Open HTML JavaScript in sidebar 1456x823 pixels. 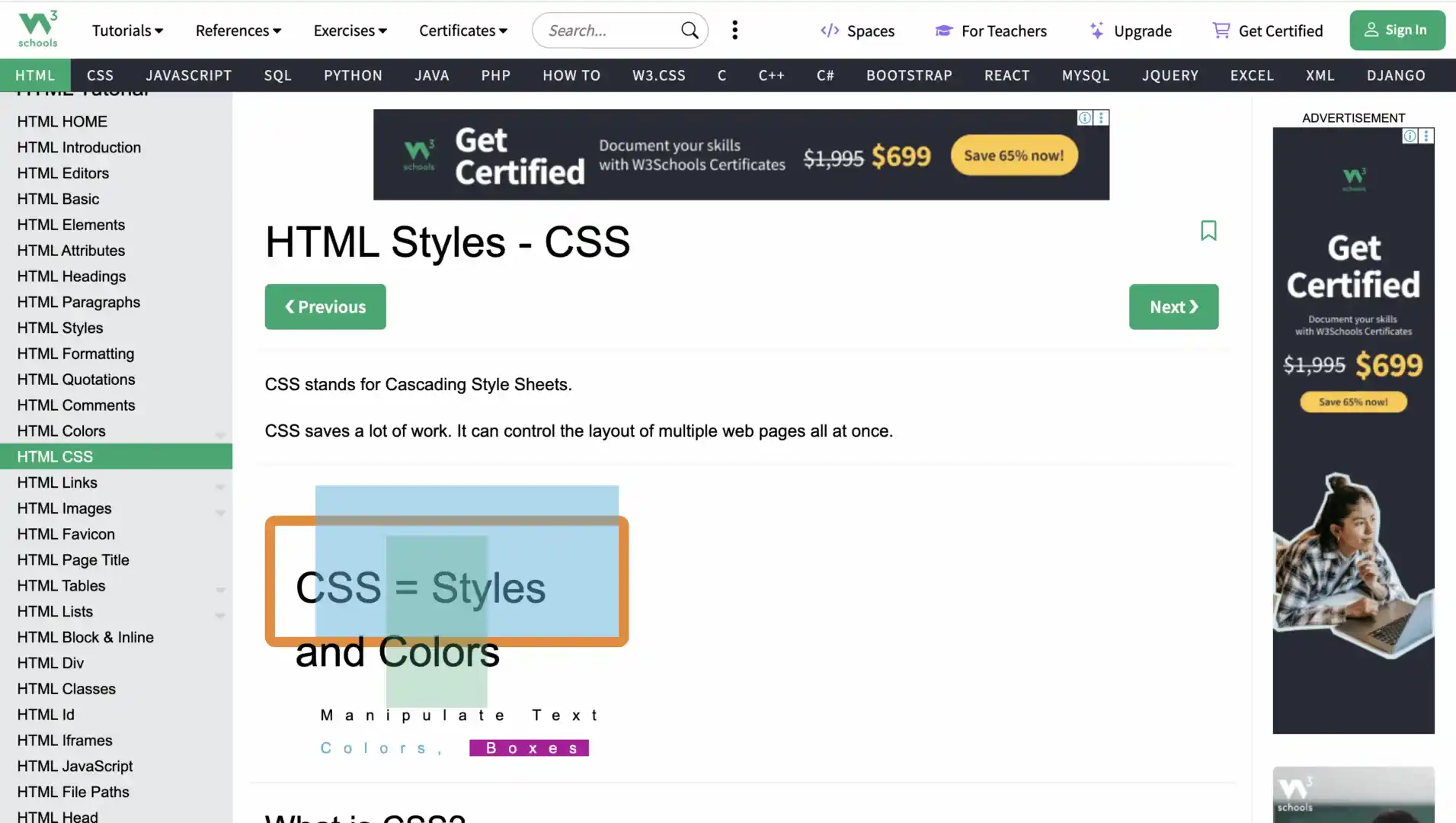pyautogui.click(x=116, y=767)
